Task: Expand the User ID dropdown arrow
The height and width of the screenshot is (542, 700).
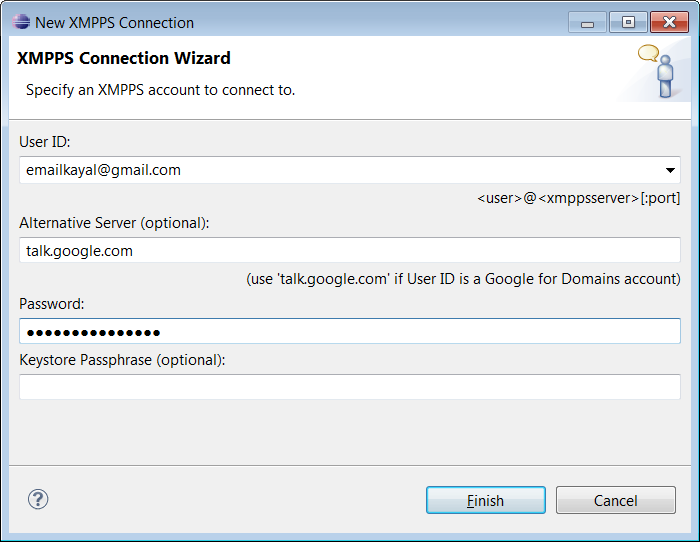Action: (670, 170)
